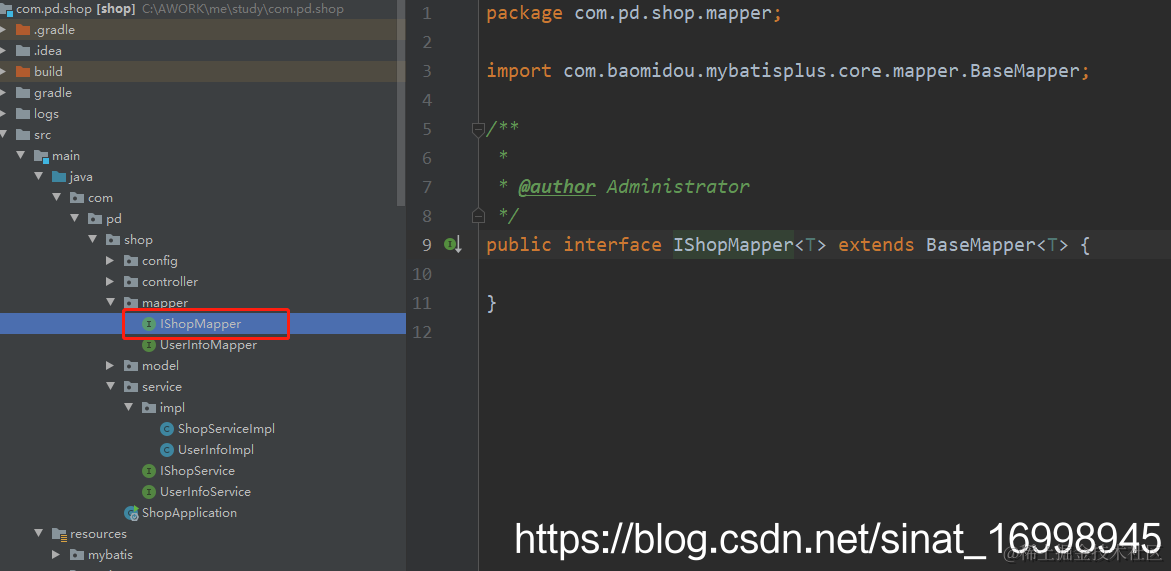1171x571 pixels.
Task: Click the IShopService interface icon
Action: [149, 471]
